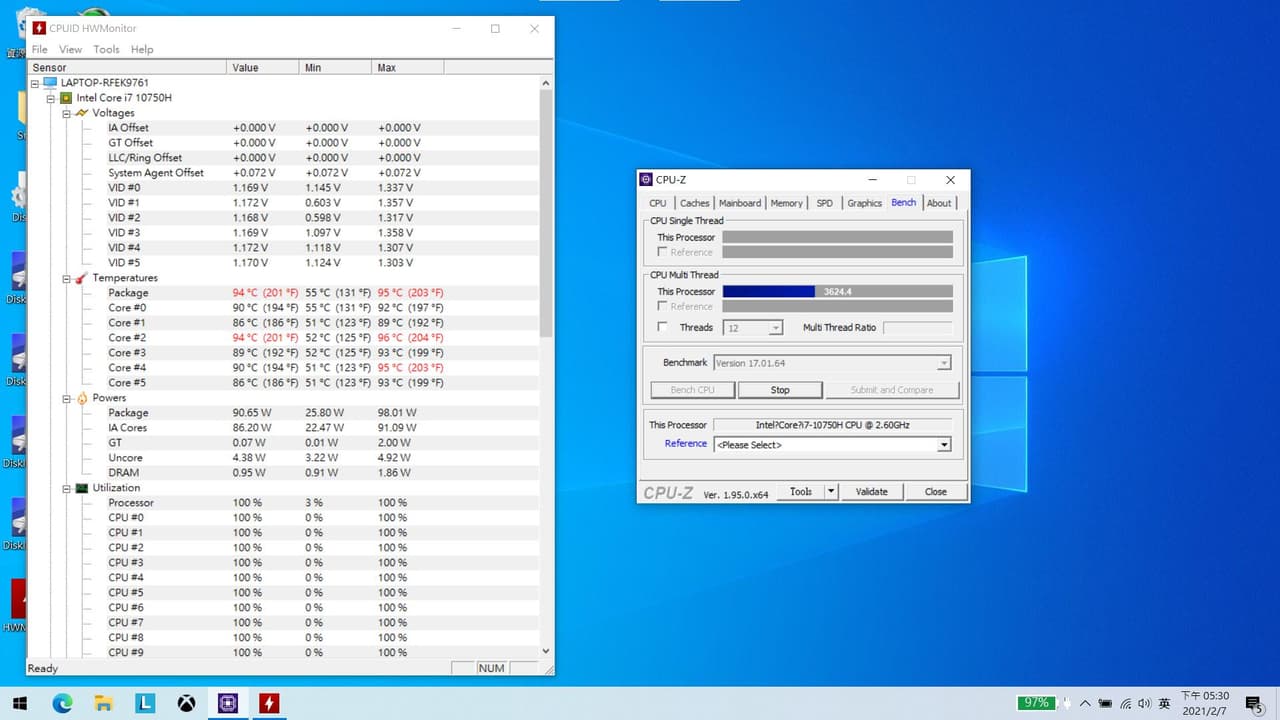Switch to the Memory tab
Screen dimensions: 1280x720
[x=786, y=203]
